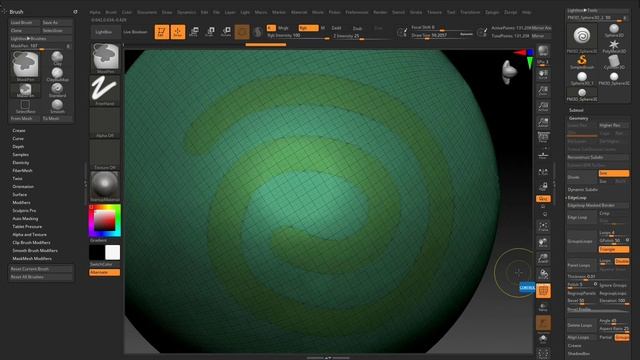
Task: Activate the Rotate gizmo button
Action: (226, 32)
